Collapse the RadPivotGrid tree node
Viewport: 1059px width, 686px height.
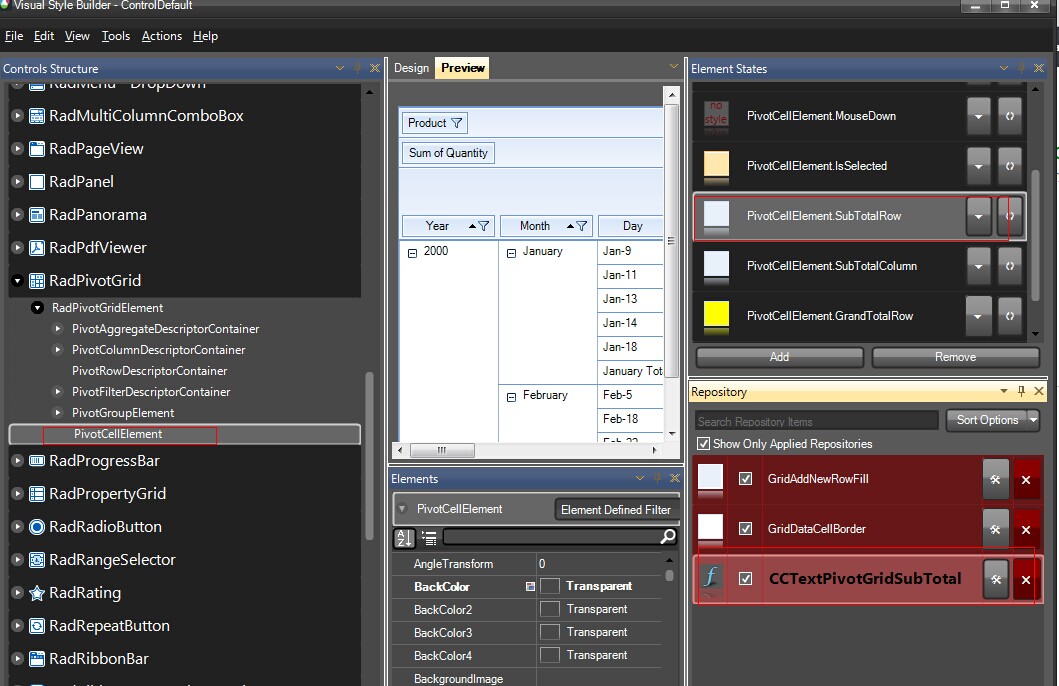point(18,281)
